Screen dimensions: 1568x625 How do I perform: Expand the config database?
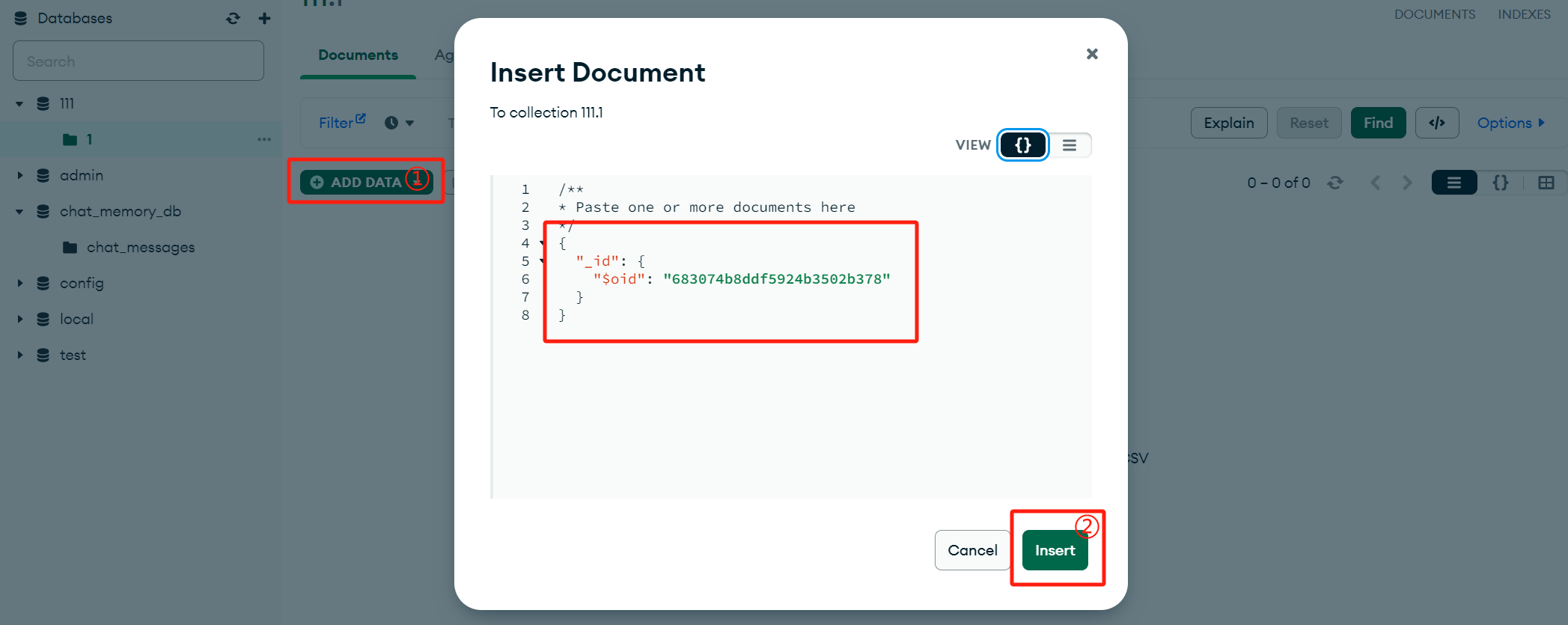[x=19, y=283]
